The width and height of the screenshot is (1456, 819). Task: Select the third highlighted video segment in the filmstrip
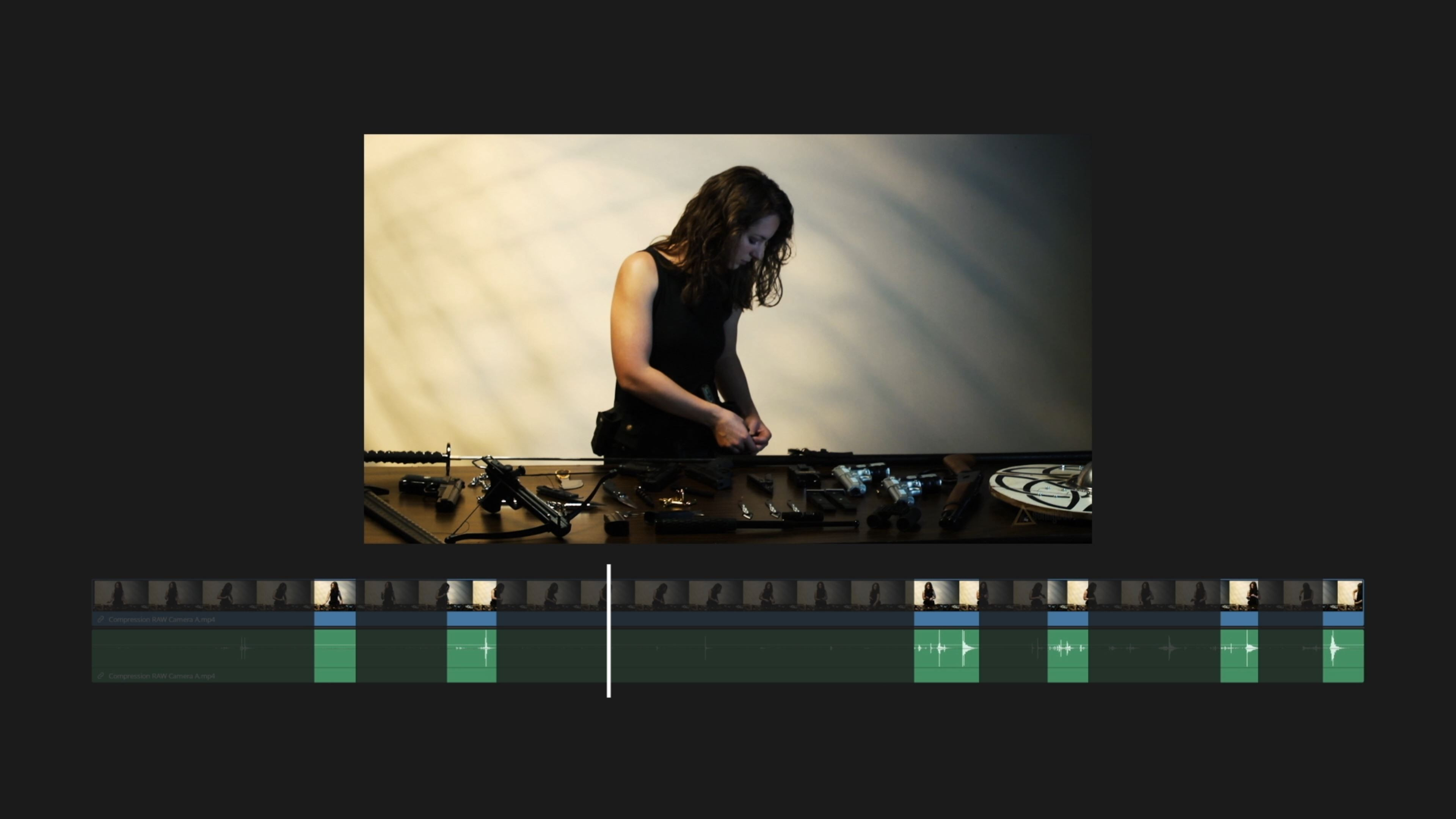(946, 595)
